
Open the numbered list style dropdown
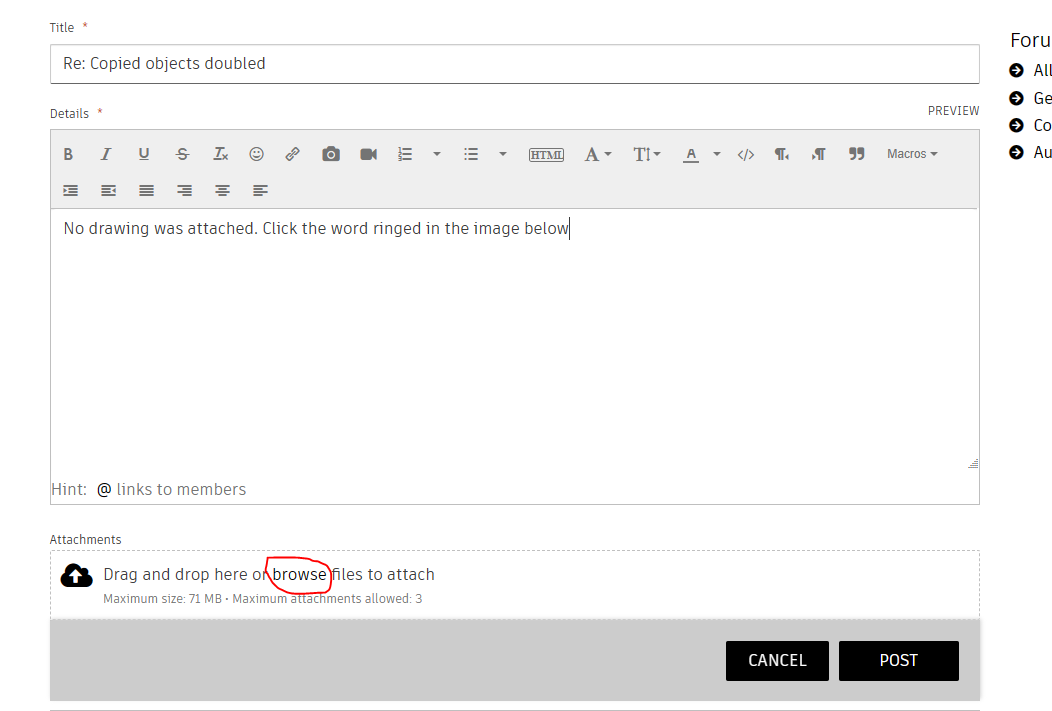pyautogui.click(x=436, y=153)
